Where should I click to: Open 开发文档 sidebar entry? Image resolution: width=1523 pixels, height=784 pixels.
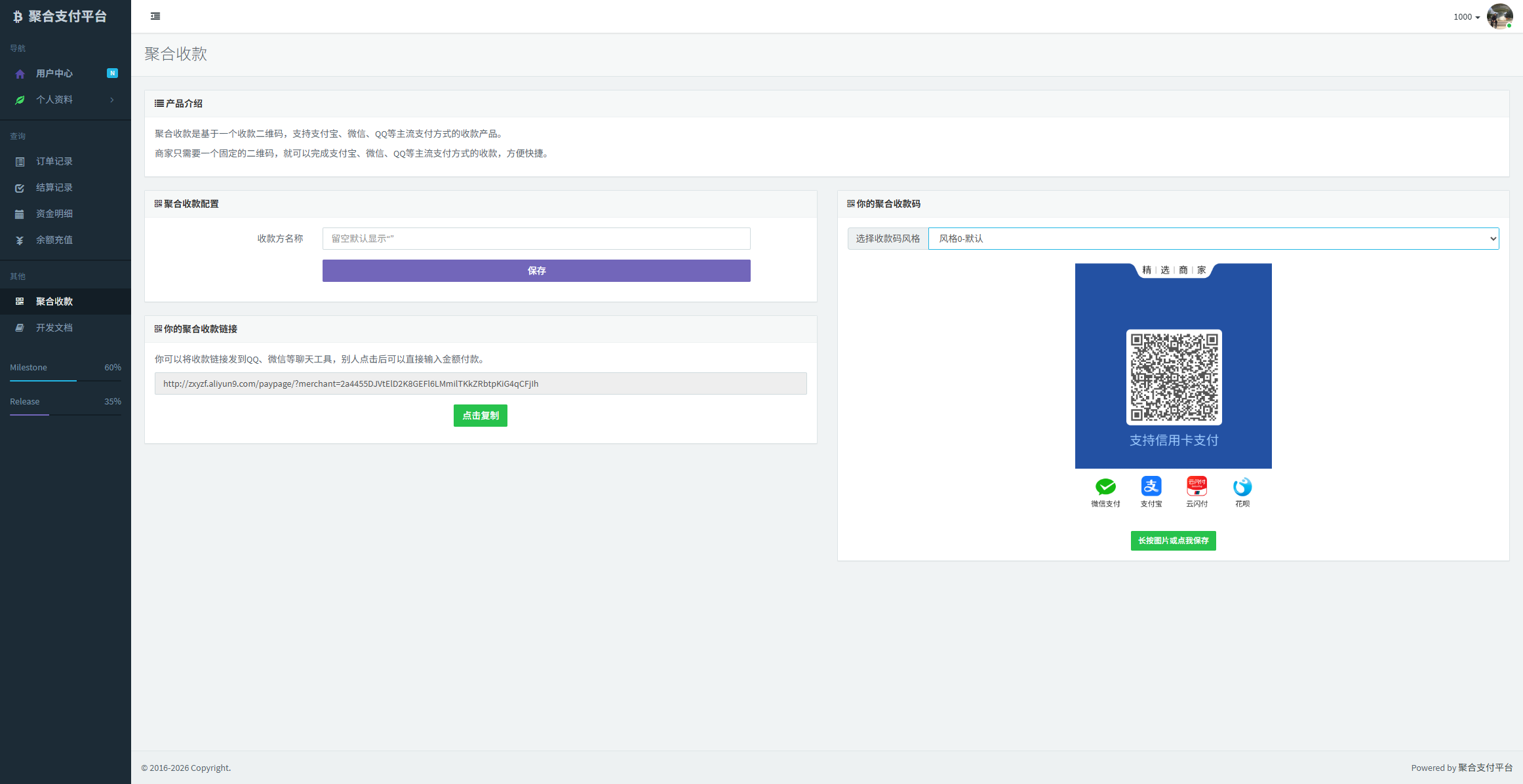[x=54, y=328]
